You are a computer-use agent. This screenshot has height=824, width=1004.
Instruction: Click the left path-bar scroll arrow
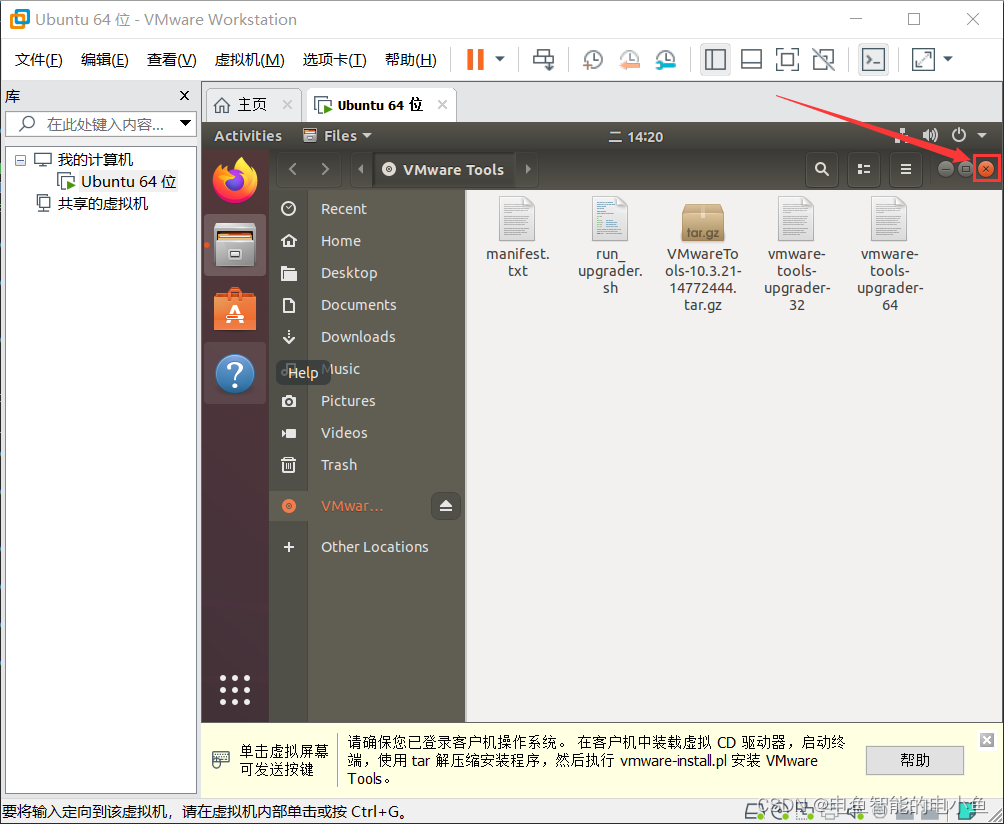pyautogui.click(x=360, y=169)
